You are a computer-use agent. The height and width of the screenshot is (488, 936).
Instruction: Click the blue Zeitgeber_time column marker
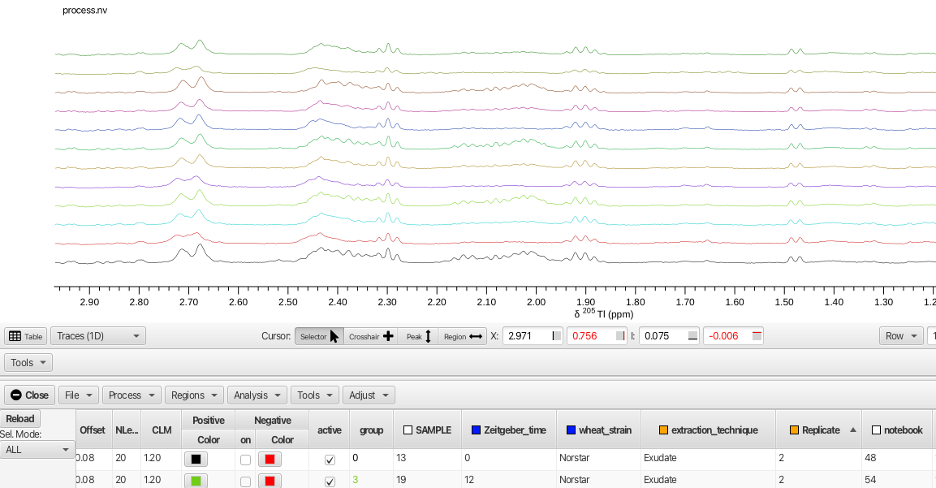475,430
